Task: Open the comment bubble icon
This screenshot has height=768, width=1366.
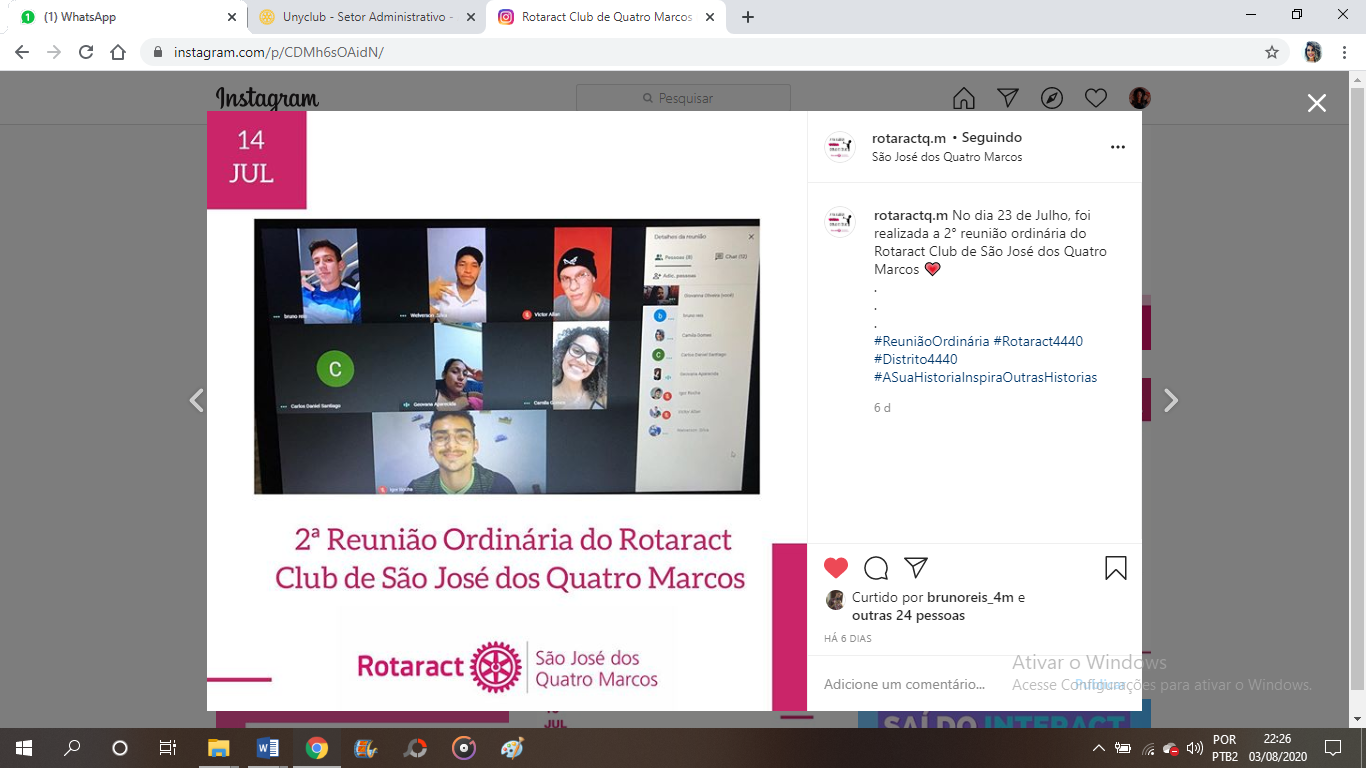Action: coord(876,568)
